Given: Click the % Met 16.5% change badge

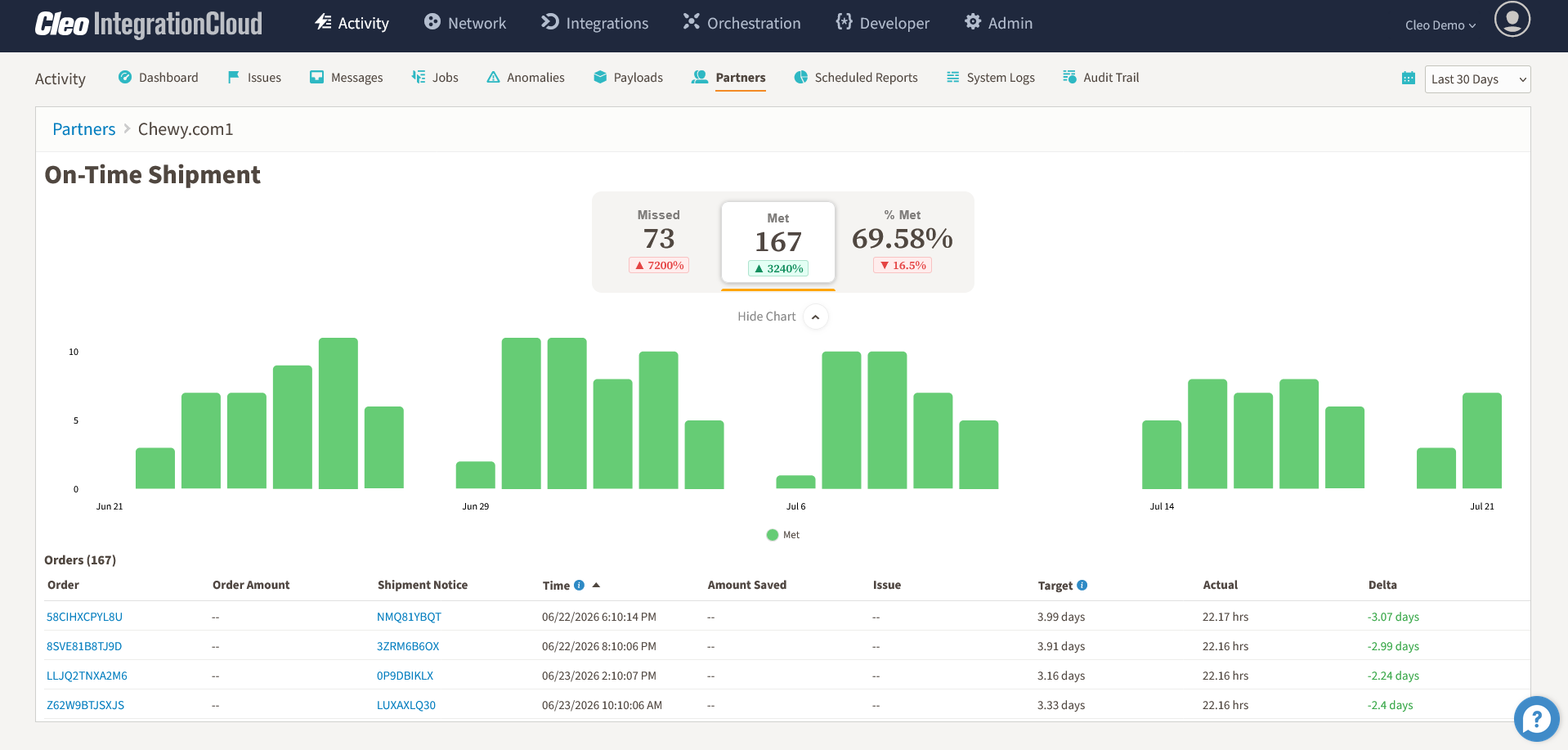Looking at the screenshot, I should (x=903, y=265).
